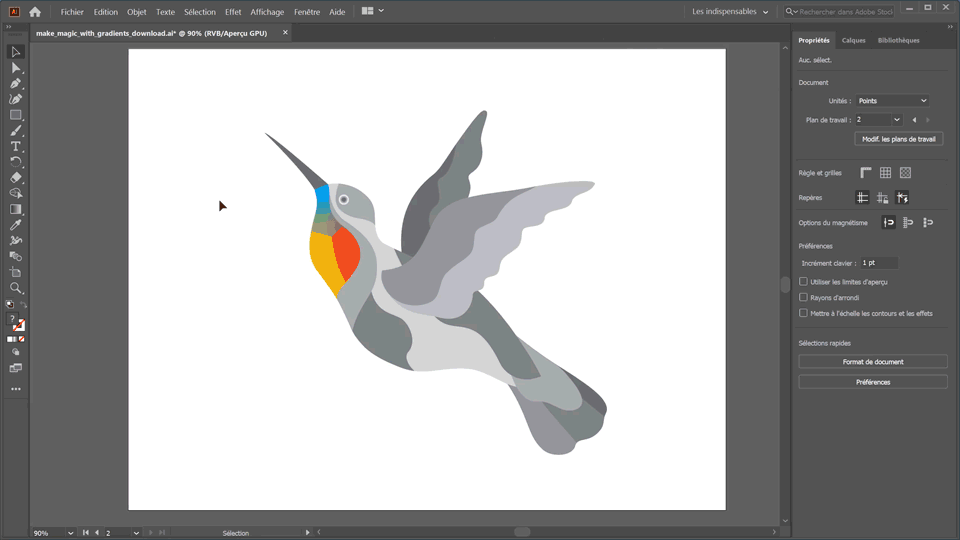Viewport: 960px width, 540px height.
Task: Enable Mettre à l'échelle les contours
Action: 803,313
